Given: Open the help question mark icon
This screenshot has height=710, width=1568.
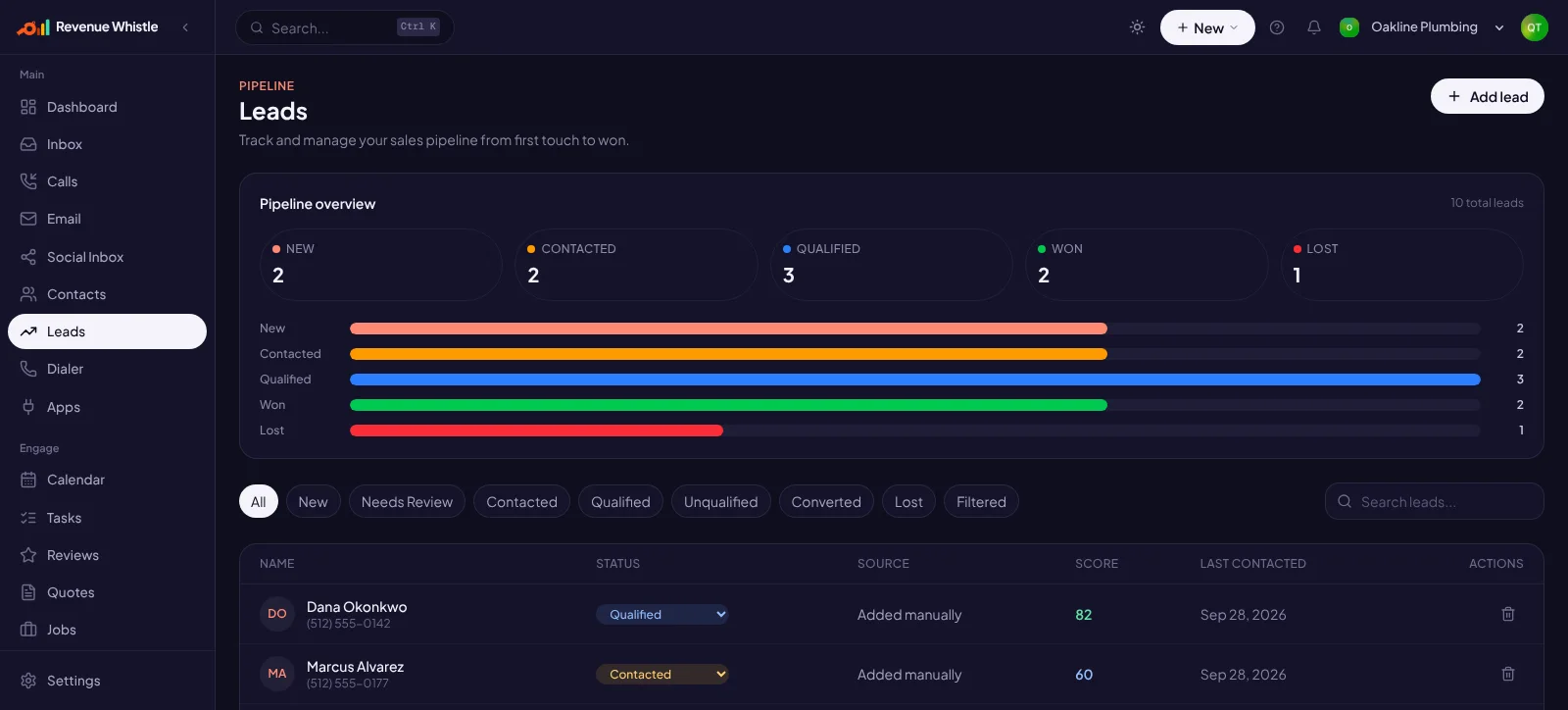Looking at the screenshot, I should [1277, 27].
